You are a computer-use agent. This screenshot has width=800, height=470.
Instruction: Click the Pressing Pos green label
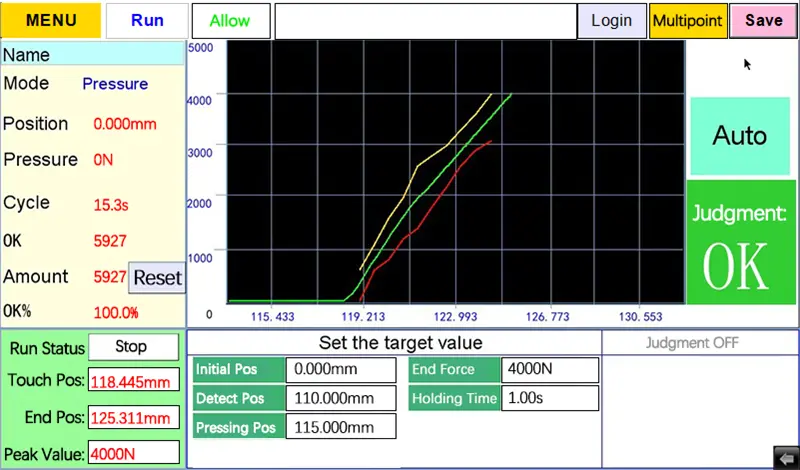[x=239, y=428]
